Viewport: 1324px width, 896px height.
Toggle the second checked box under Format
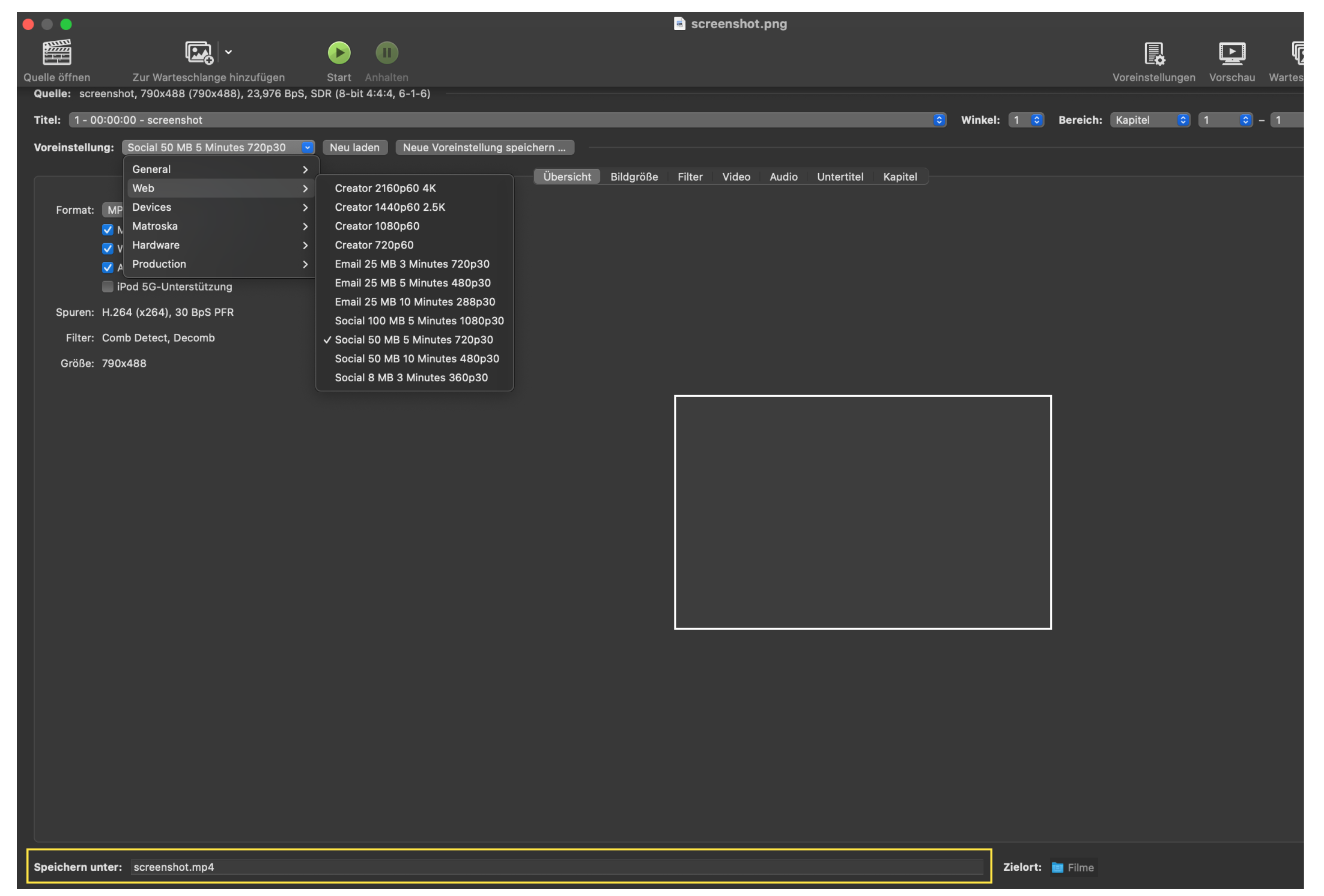coord(108,249)
